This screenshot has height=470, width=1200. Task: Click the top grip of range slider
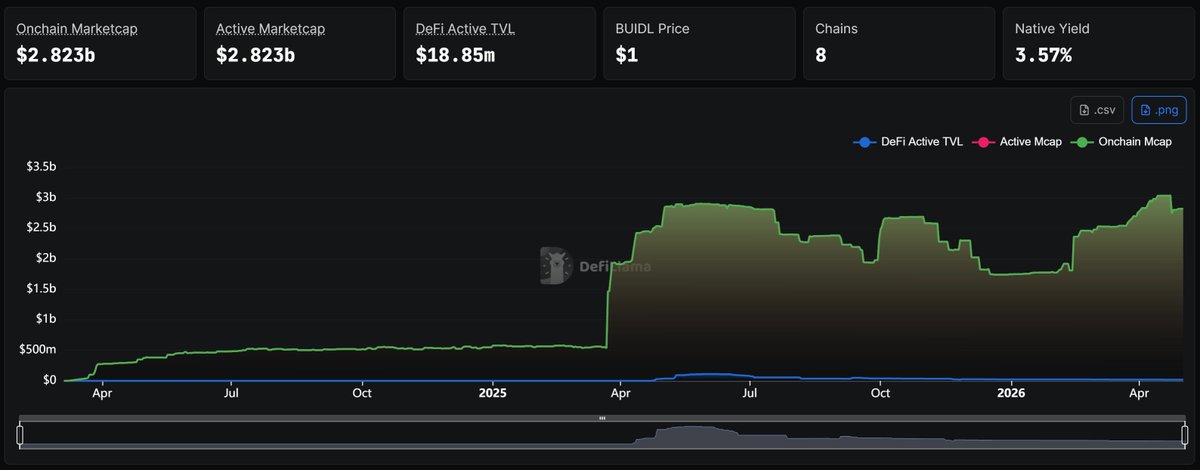click(602, 418)
